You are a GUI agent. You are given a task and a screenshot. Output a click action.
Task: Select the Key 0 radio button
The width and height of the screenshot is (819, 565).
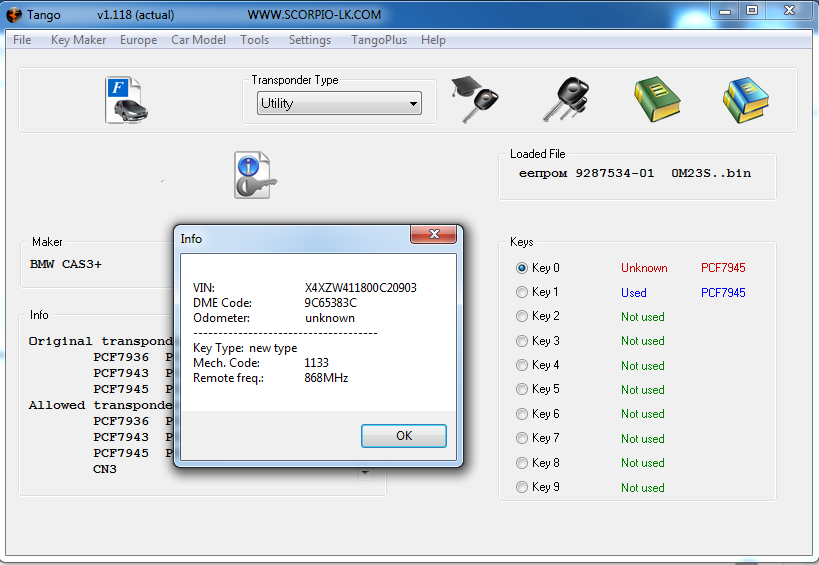click(x=521, y=268)
